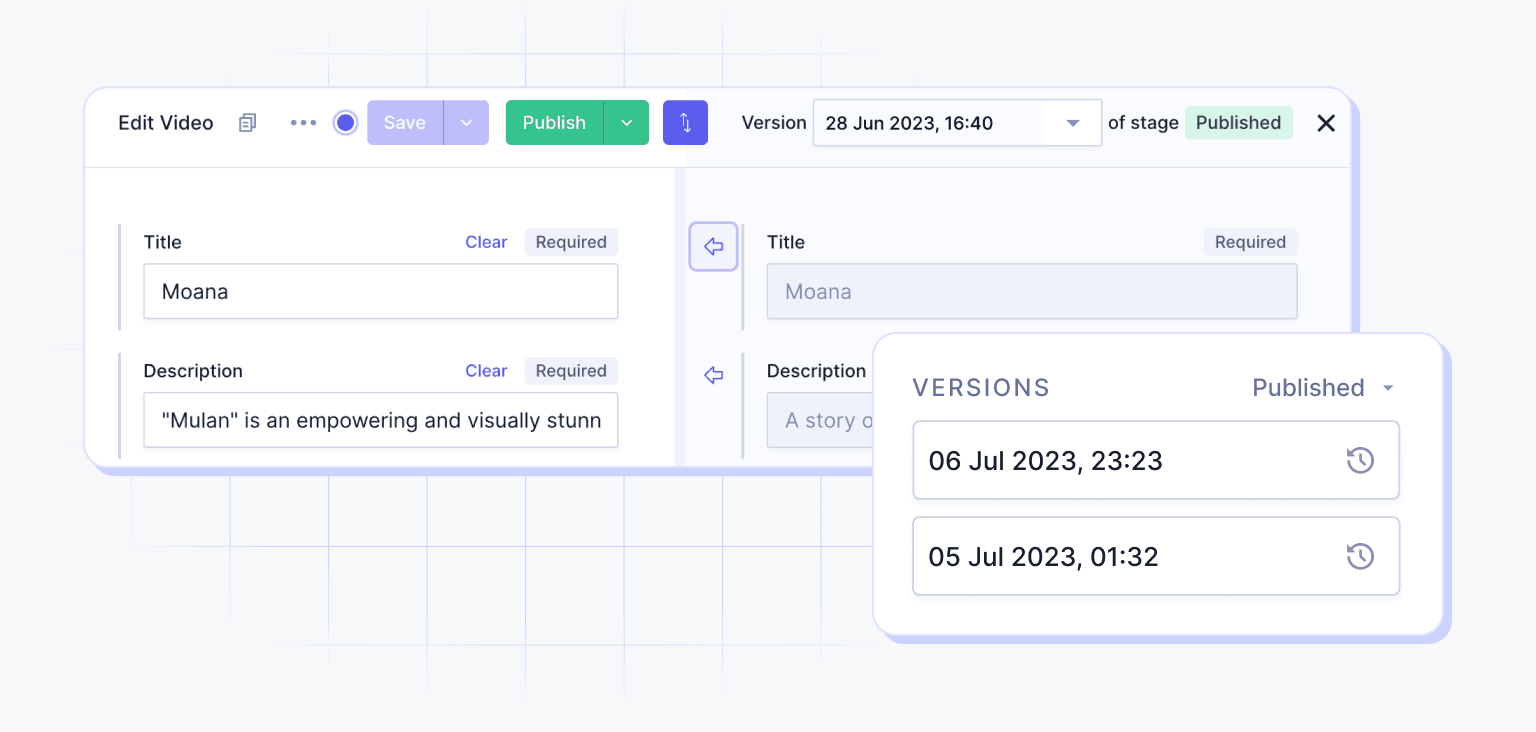Click the green Publish button

tap(554, 123)
